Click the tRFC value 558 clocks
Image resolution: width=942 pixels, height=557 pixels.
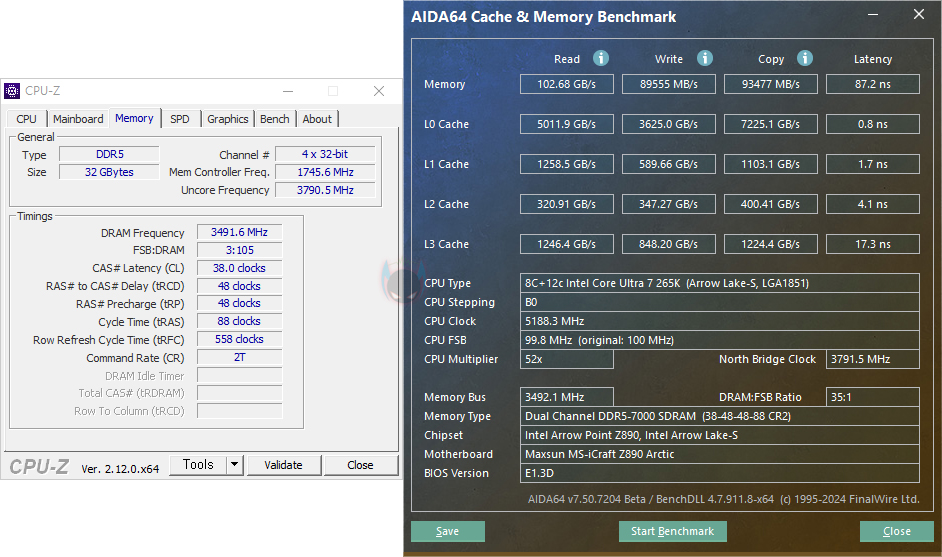[239, 339]
